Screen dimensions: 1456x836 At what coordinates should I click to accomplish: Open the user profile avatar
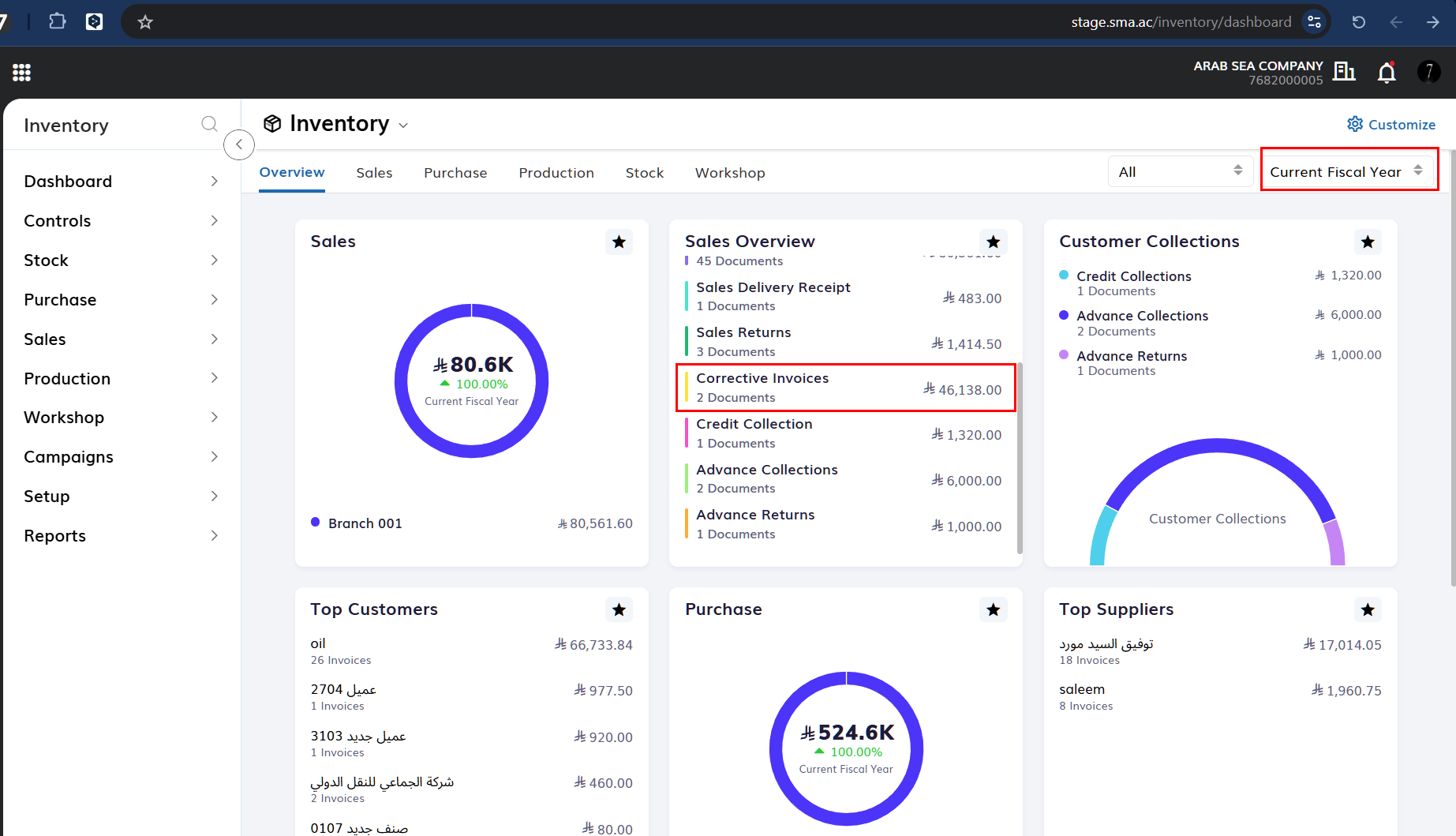pyautogui.click(x=1429, y=72)
